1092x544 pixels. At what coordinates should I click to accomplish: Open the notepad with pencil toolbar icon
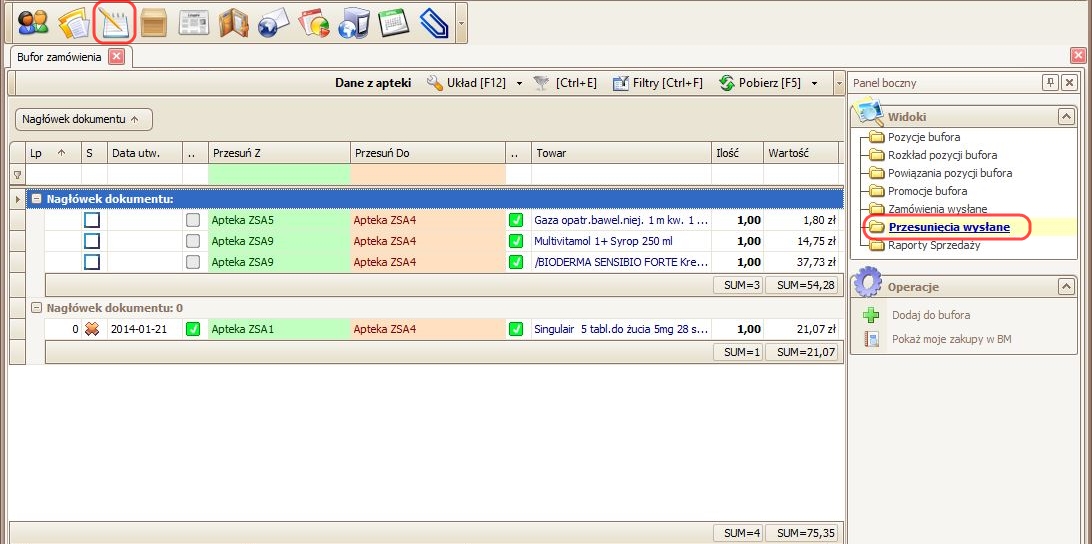click(x=114, y=22)
